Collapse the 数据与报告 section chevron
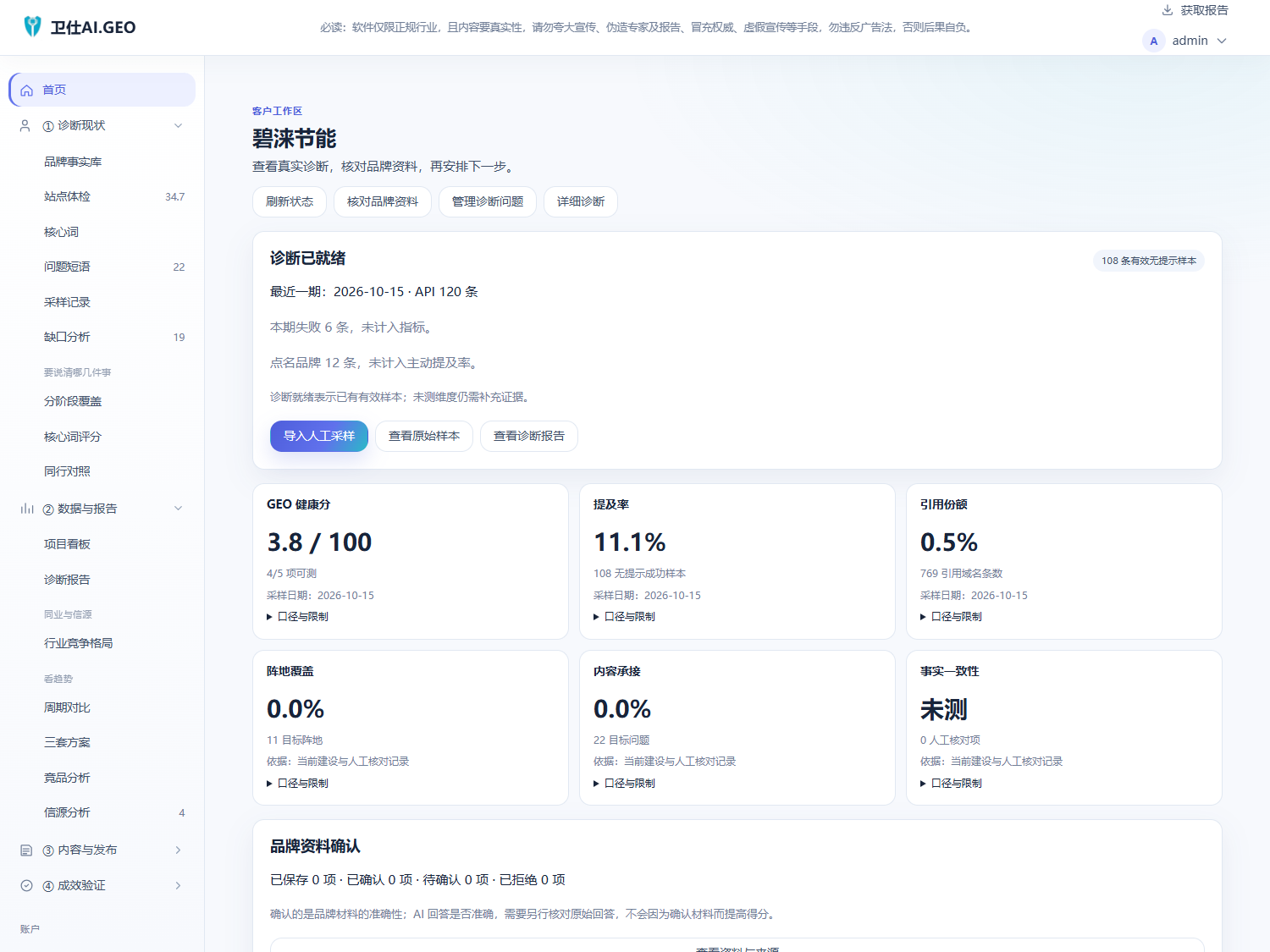1270x952 pixels. pyautogui.click(x=178, y=509)
